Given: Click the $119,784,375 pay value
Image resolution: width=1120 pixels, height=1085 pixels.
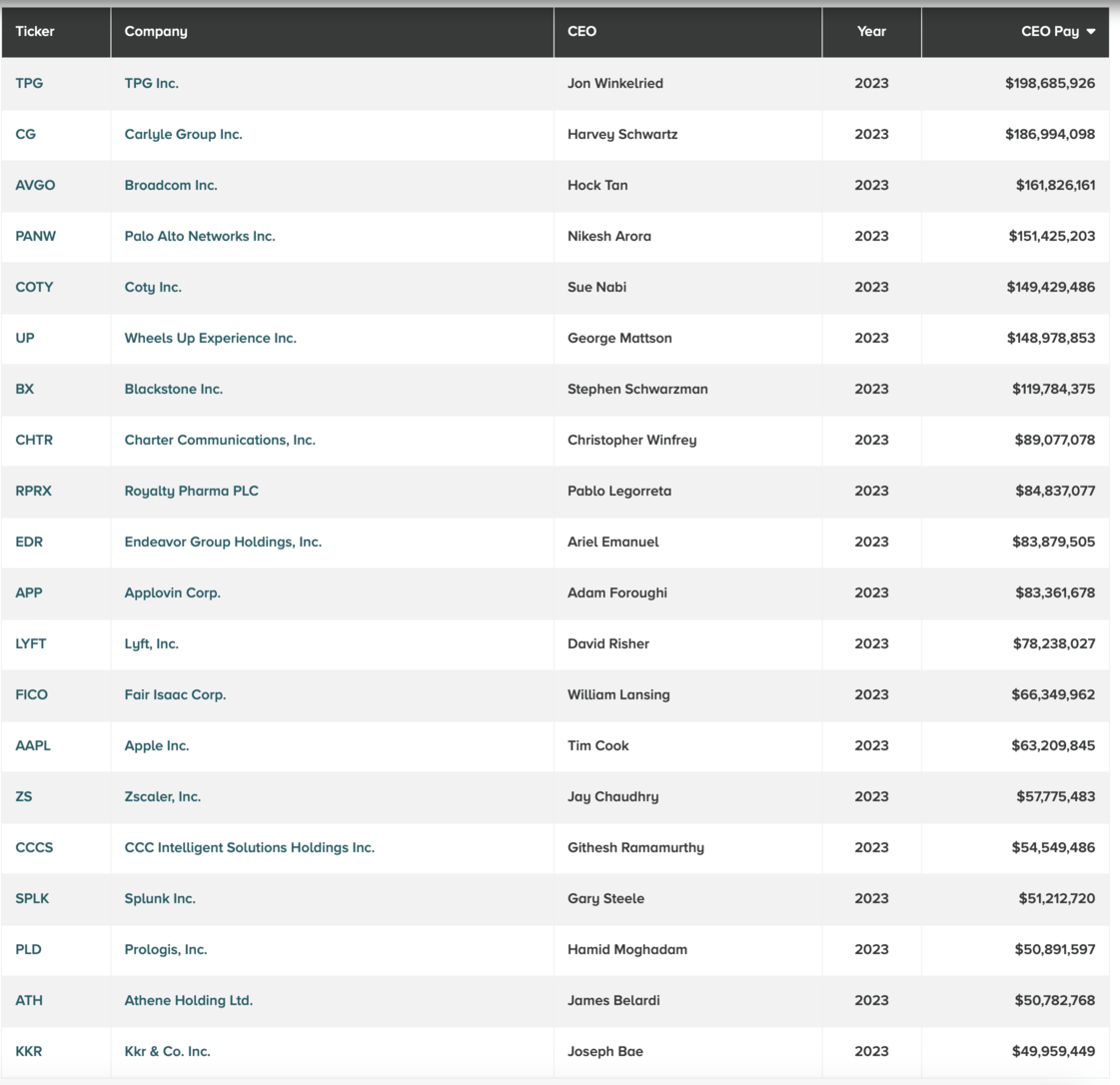Looking at the screenshot, I should tap(1054, 390).
